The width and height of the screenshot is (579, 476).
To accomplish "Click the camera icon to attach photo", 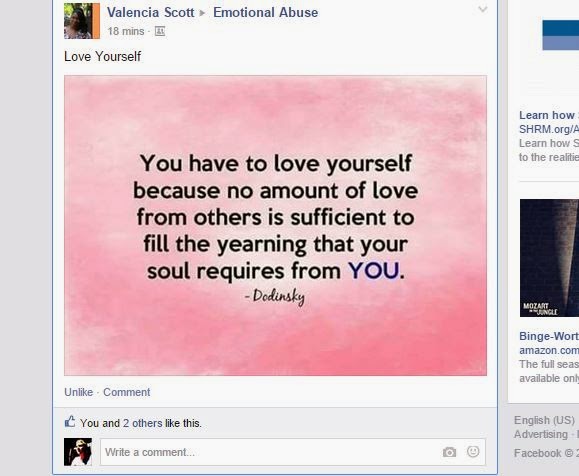I will pos(449,452).
